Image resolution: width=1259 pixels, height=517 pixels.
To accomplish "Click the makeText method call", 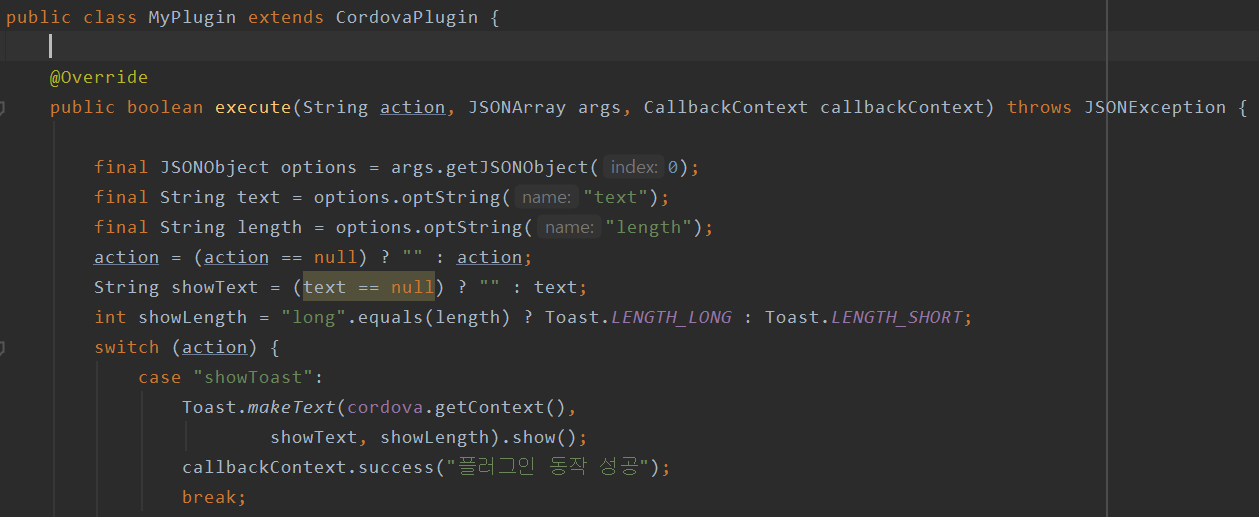I will click(292, 407).
